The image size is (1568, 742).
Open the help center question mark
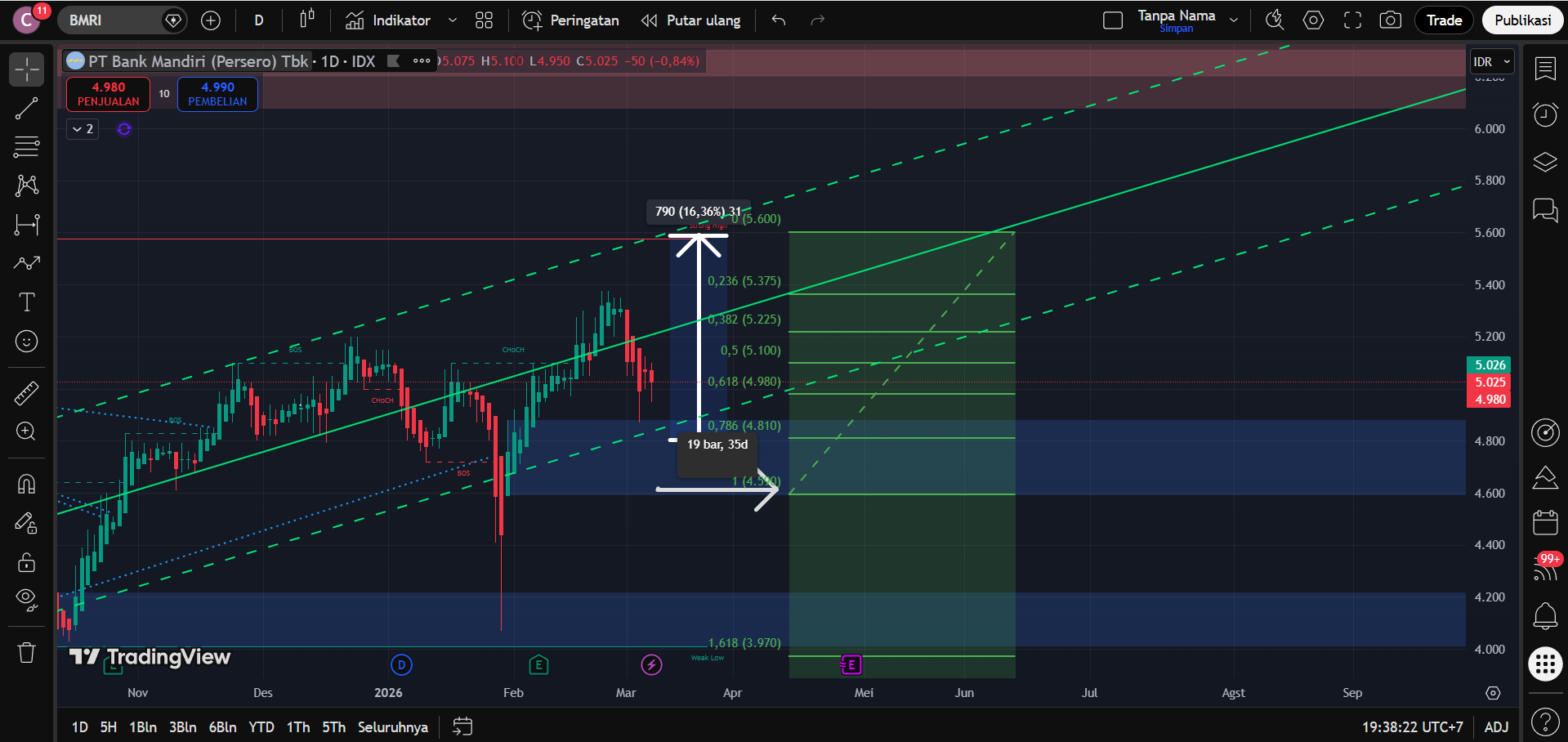click(x=1545, y=722)
